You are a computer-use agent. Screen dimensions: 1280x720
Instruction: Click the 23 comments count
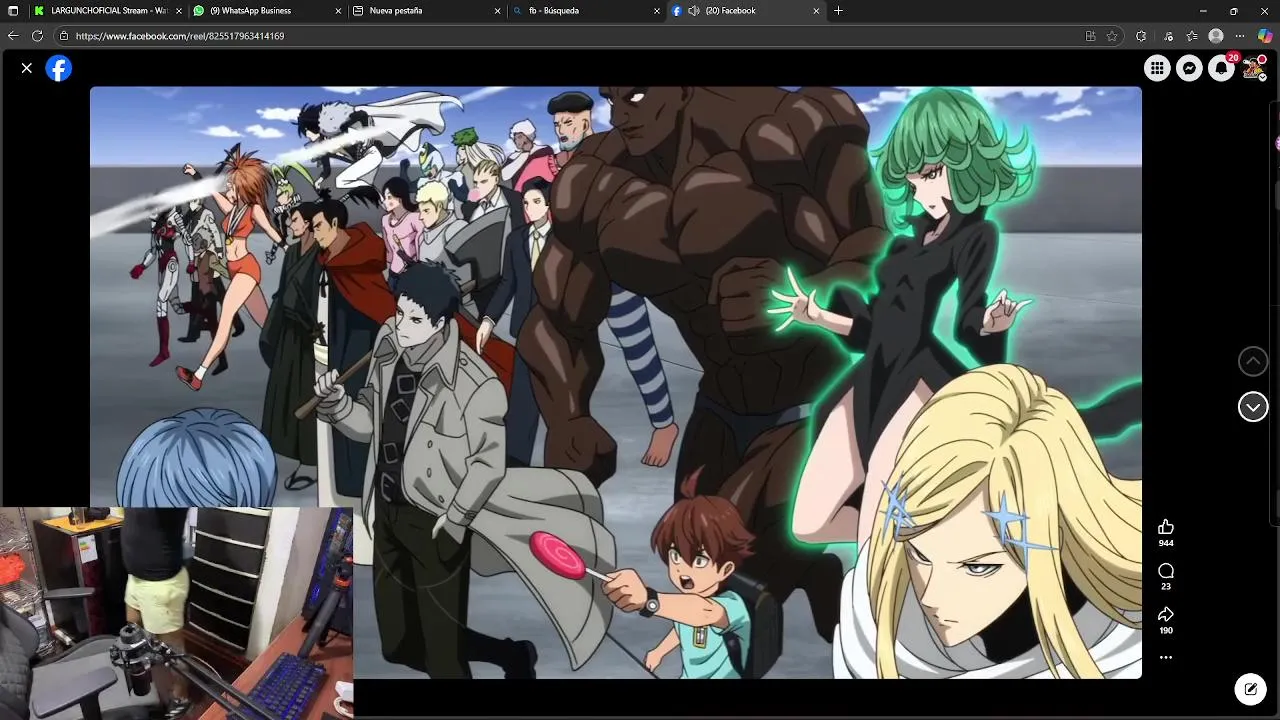1166,587
